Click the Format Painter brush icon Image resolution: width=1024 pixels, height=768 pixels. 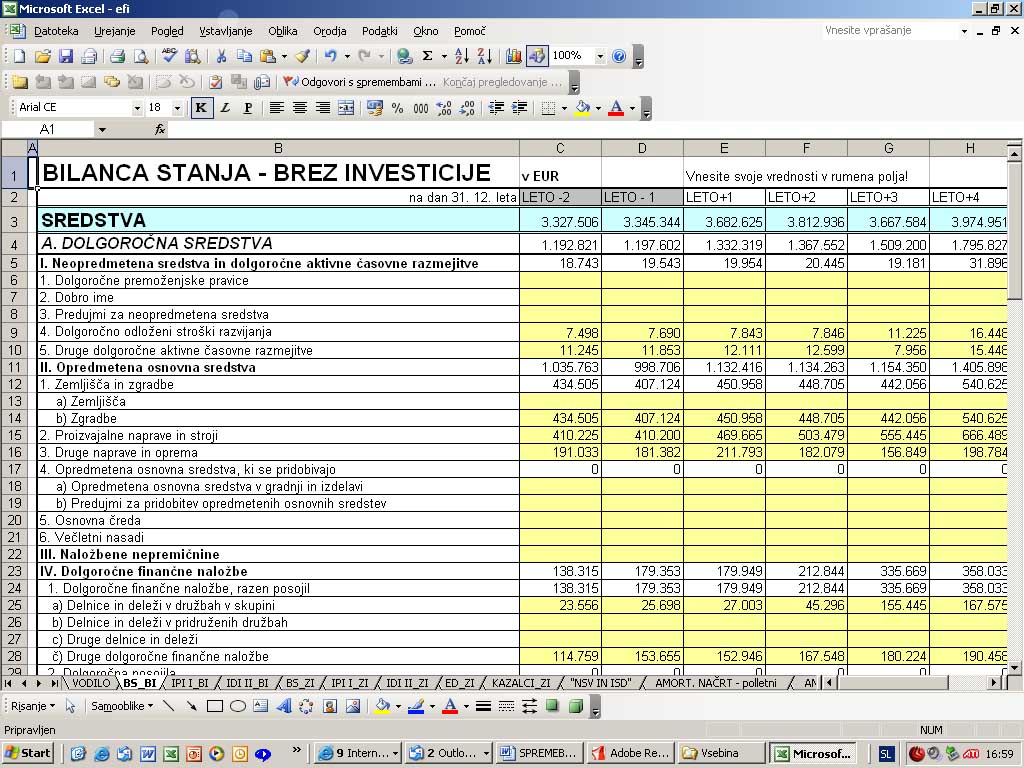point(302,57)
